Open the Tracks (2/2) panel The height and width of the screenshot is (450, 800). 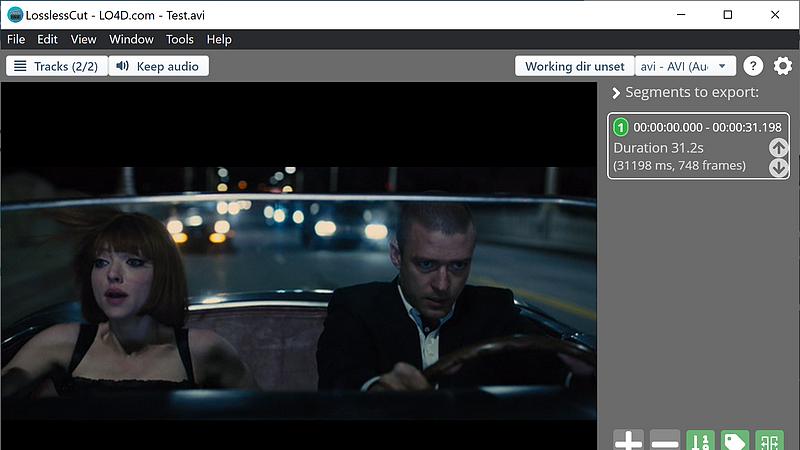click(x=57, y=66)
